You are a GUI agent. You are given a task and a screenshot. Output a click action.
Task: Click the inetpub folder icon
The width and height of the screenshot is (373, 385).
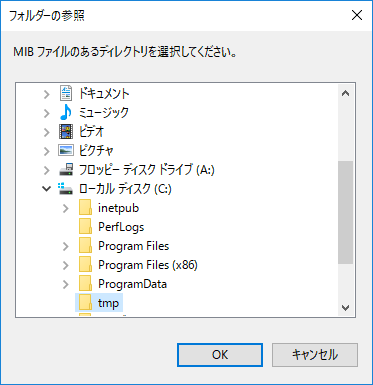click(x=86, y=208)
